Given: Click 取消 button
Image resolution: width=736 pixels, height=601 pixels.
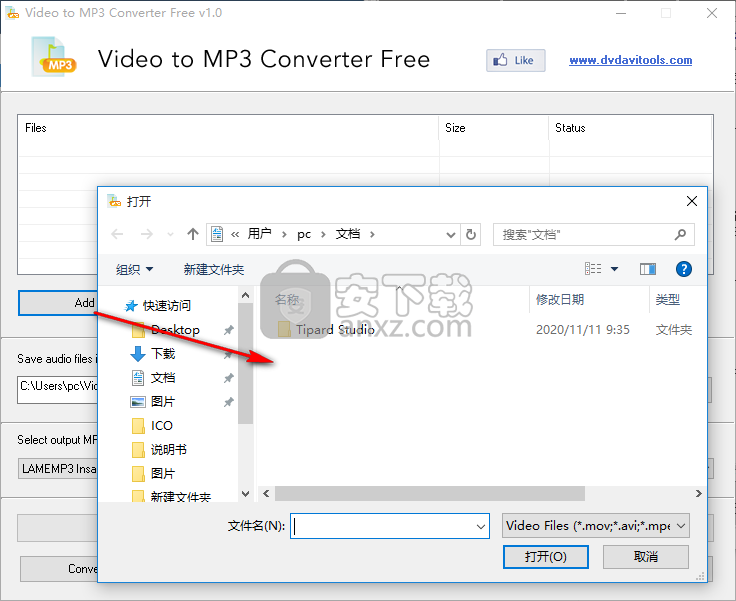Looking at the screenshot, I should (646, 557).
